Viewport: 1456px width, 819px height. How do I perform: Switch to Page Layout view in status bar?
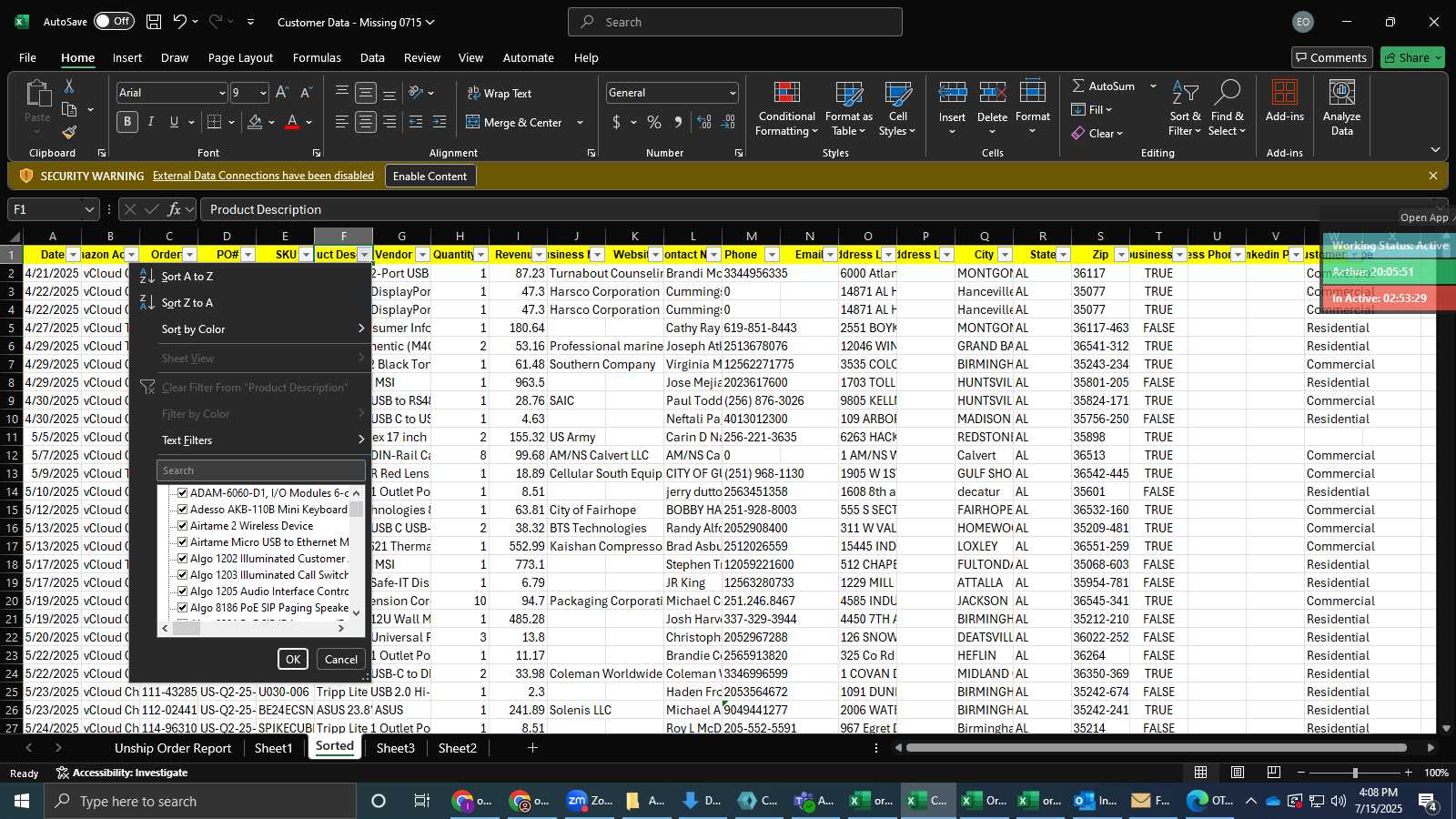coord(1238,773)
